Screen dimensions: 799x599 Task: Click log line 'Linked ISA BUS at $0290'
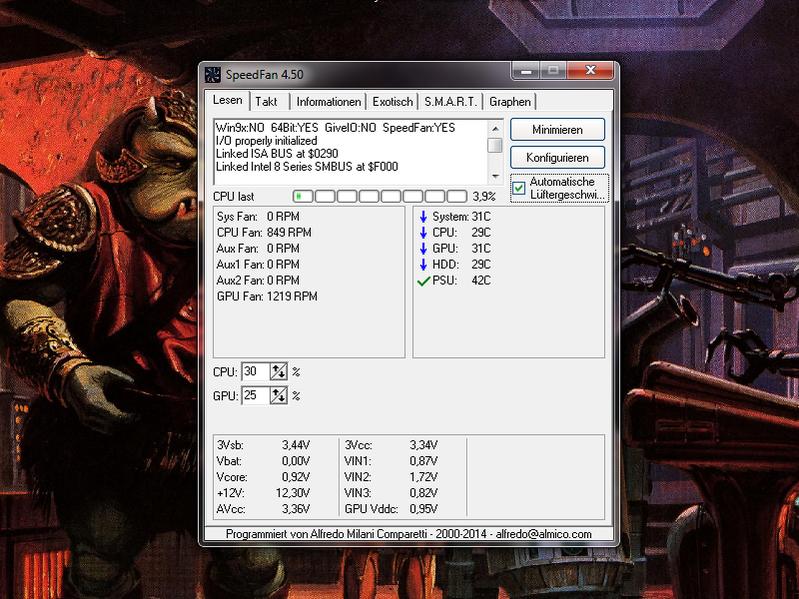click(277, 154)
